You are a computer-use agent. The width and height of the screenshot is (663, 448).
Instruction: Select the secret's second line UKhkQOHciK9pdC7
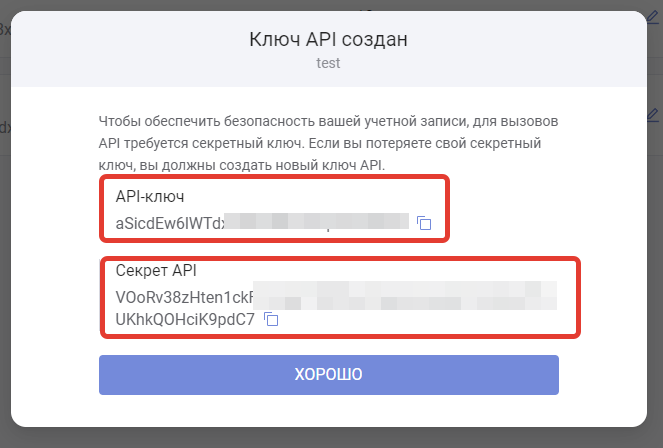pos(185,320)
